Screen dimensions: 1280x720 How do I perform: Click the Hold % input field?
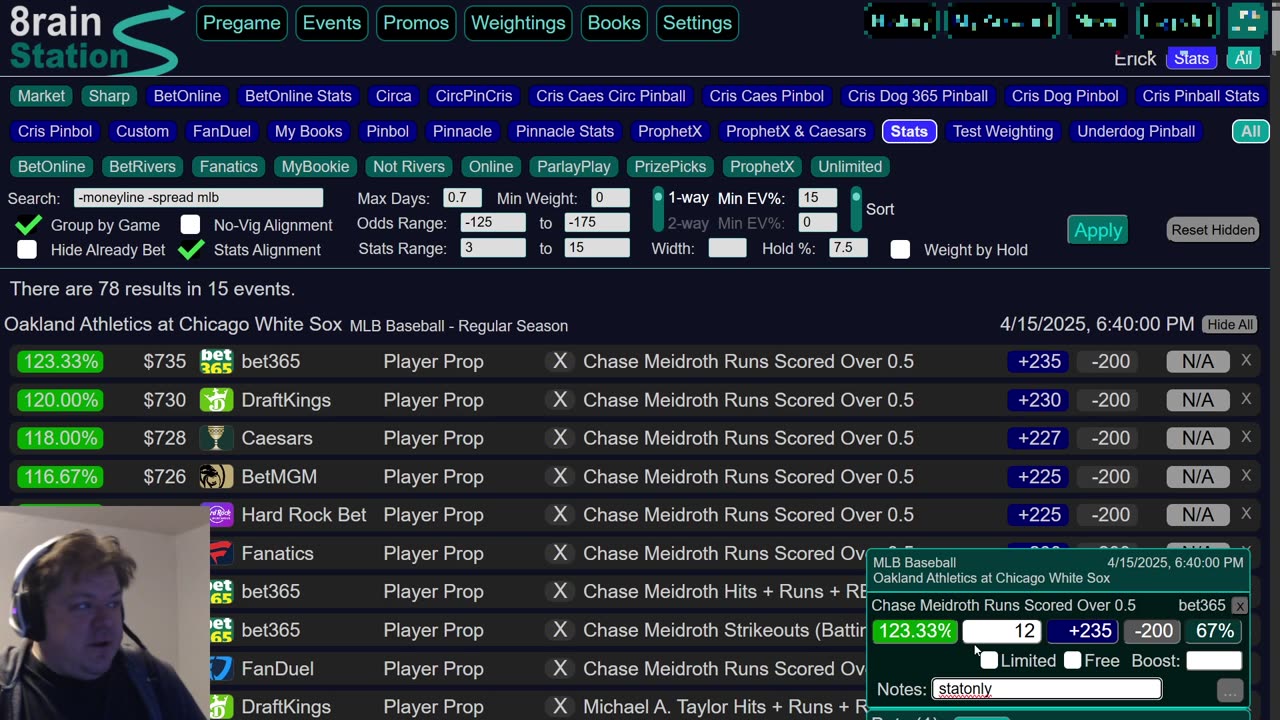click(848, 247)
